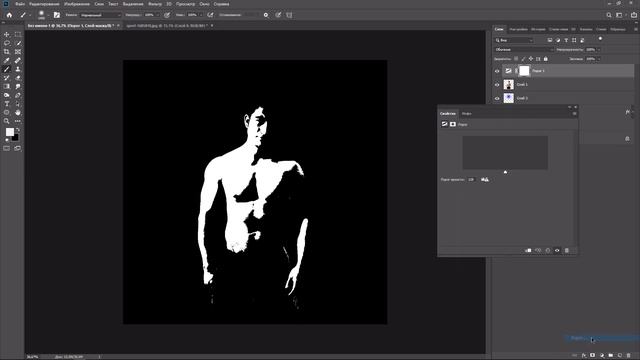640x360 pixels.
Task: Select the Hand tool
Action: pyautogui.click(x=18, y=112)
